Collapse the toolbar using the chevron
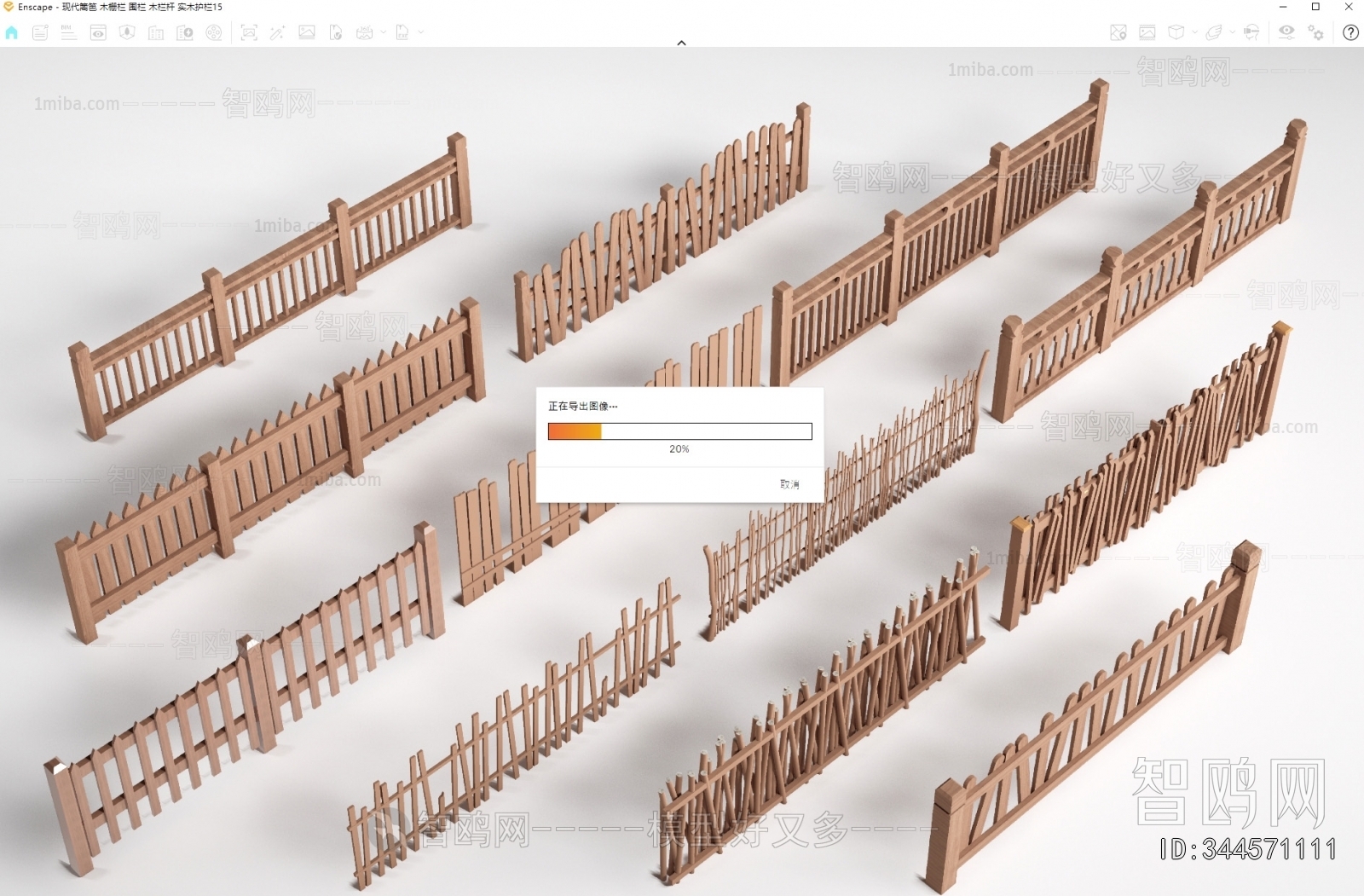 pos(681,43)
